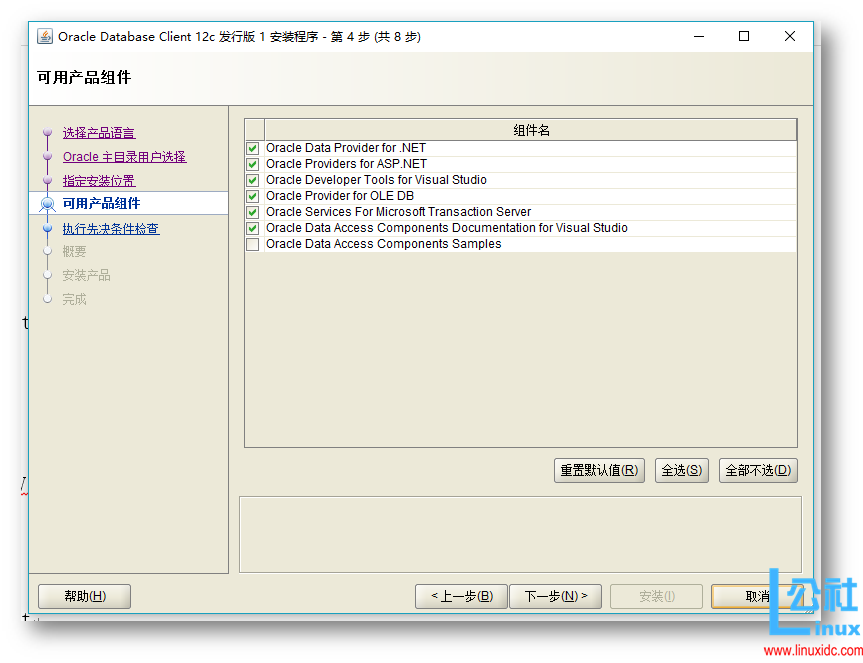Open the 指定安装位置 step link
The image size is (863, 663).
point(101,180)
